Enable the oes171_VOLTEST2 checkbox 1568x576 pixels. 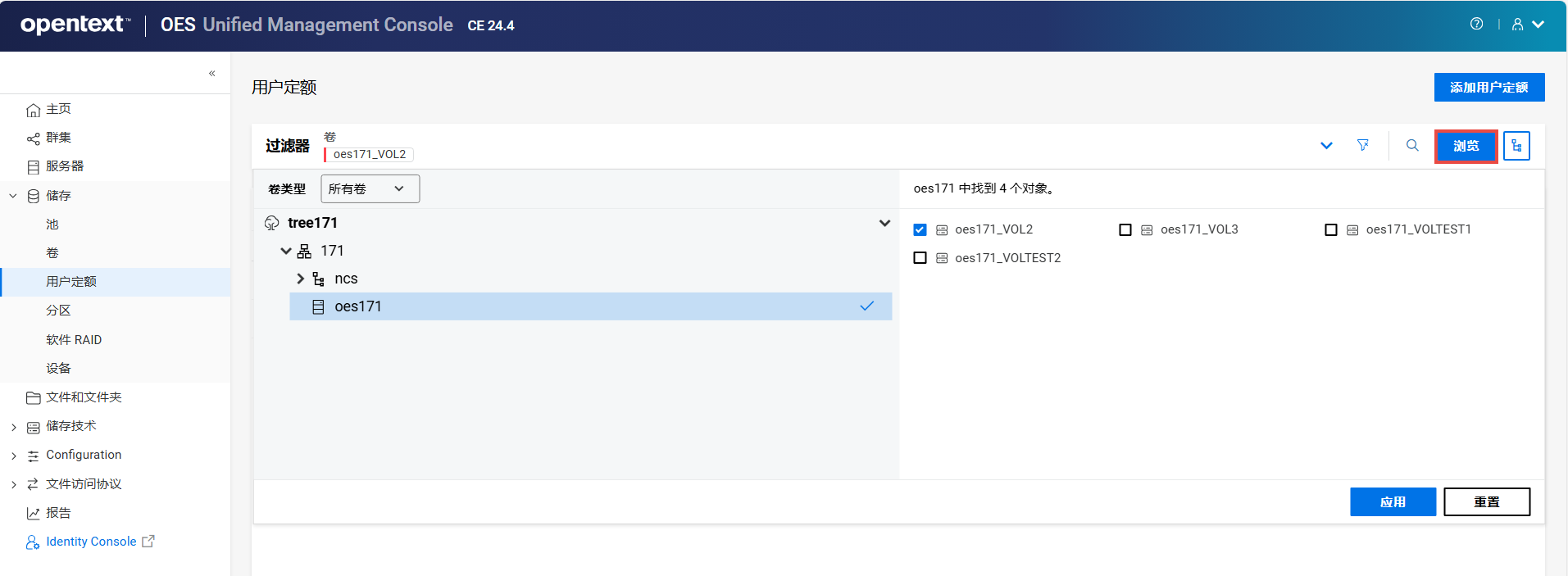(x=920, y=258)
